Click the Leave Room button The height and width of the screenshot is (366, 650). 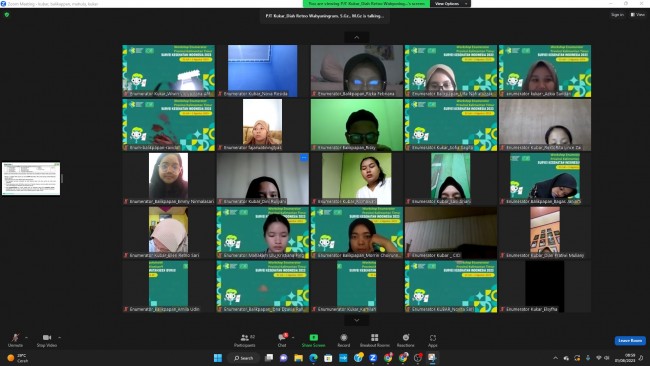click(x=630, y=340)
